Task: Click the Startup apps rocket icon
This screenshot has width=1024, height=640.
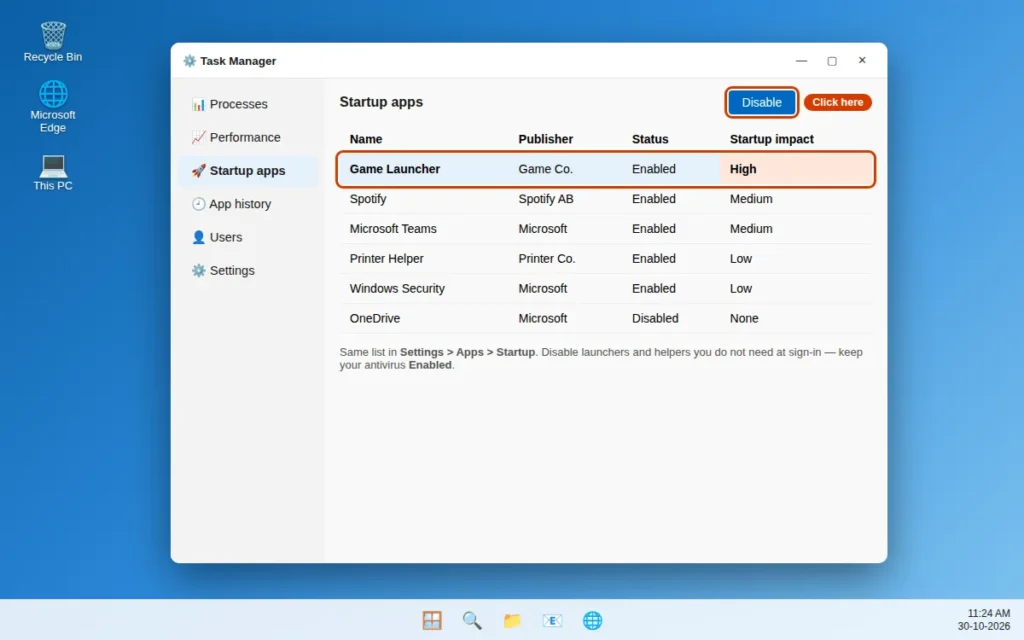Action: click(199, 171)
